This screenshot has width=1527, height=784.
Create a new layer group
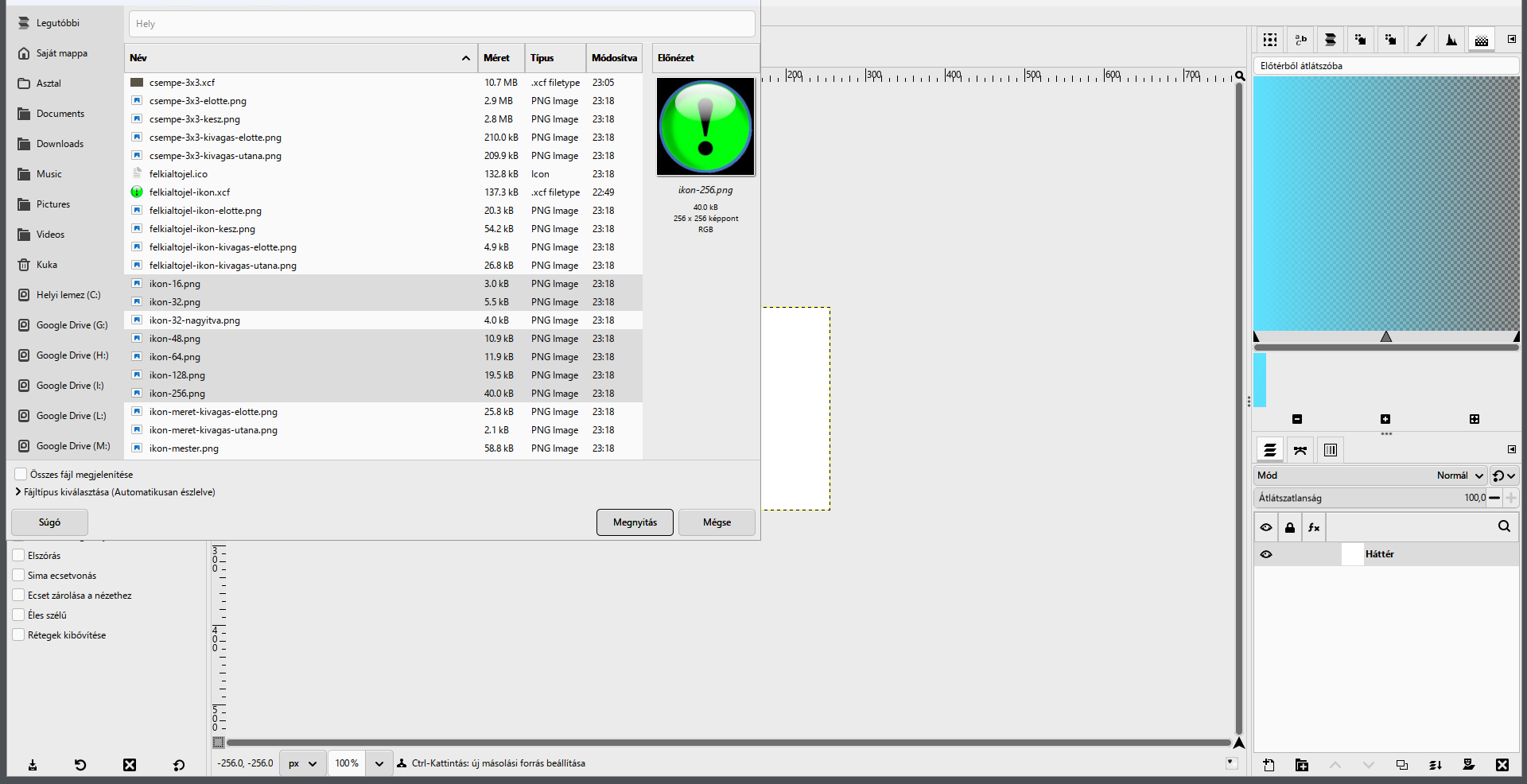tap(1302, 765)
